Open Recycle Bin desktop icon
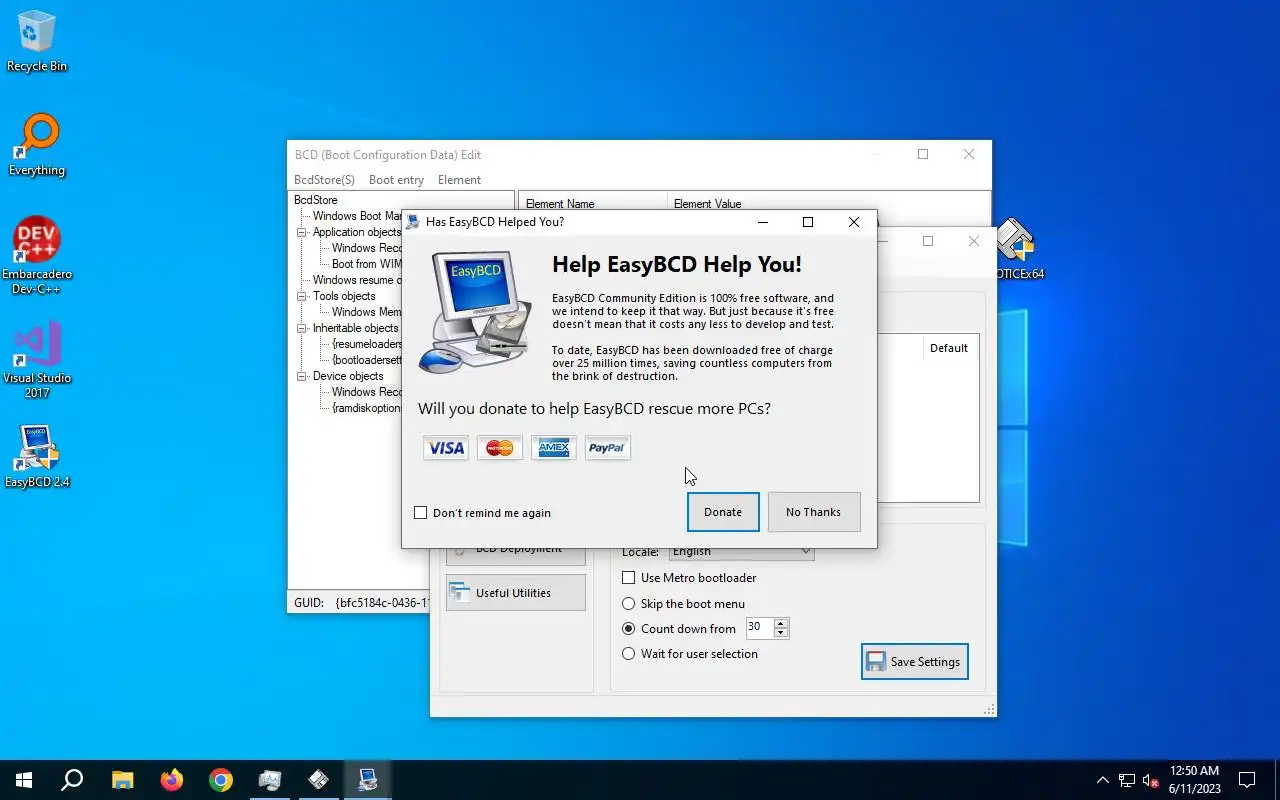The width and height of the screenshot is (1280, 800). [37, 42]
